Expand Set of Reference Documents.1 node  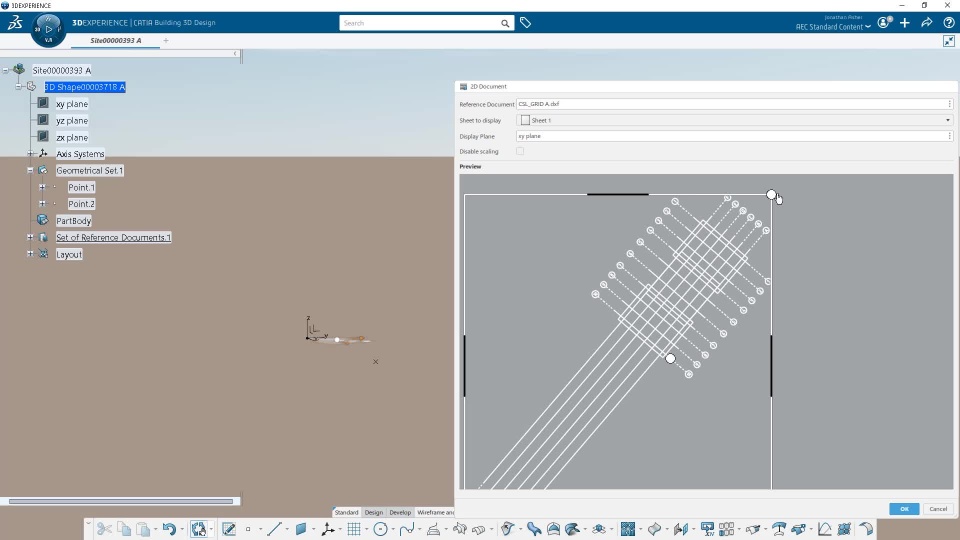[30, 237]
